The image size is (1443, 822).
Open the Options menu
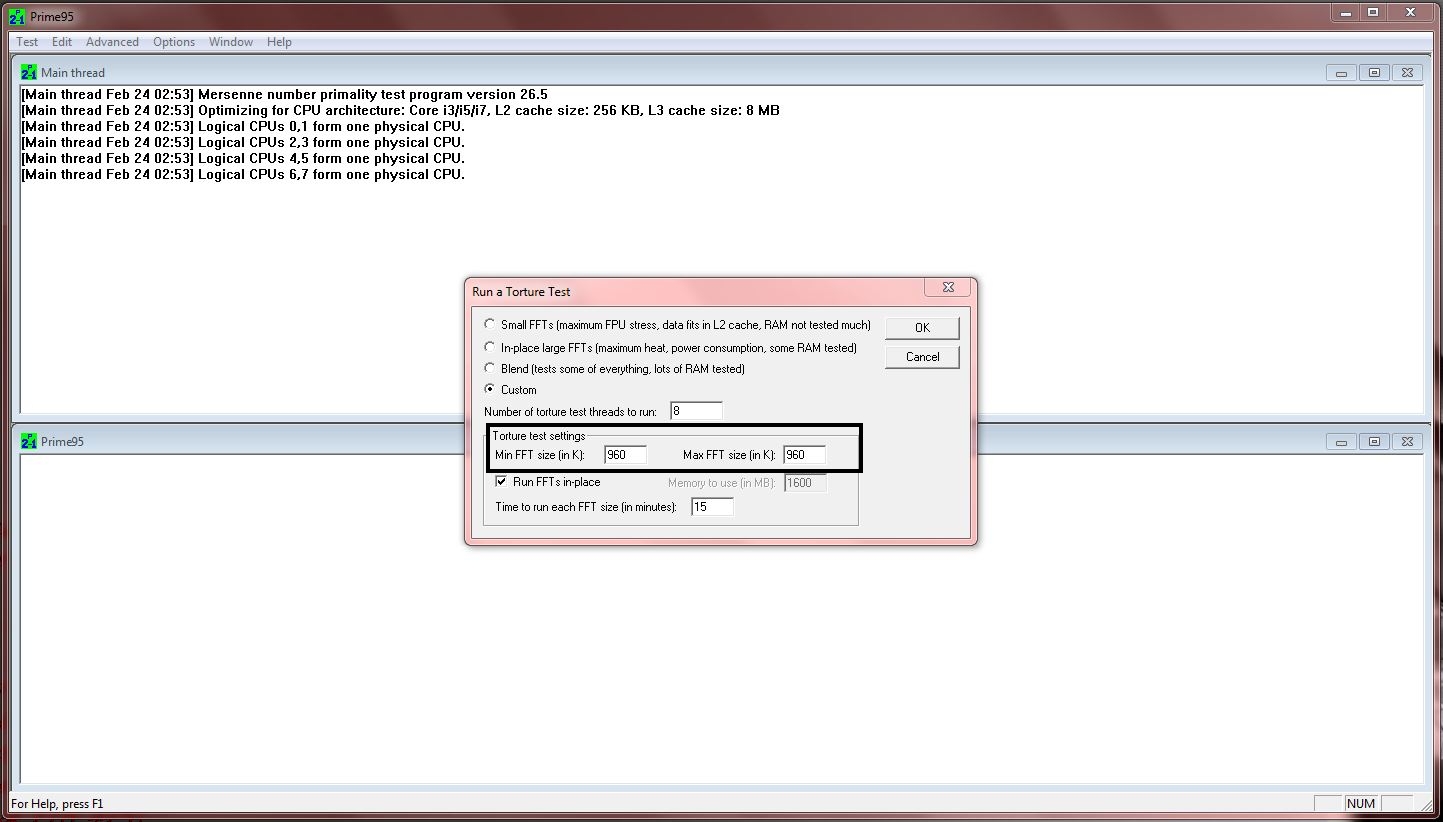[174, 42]
